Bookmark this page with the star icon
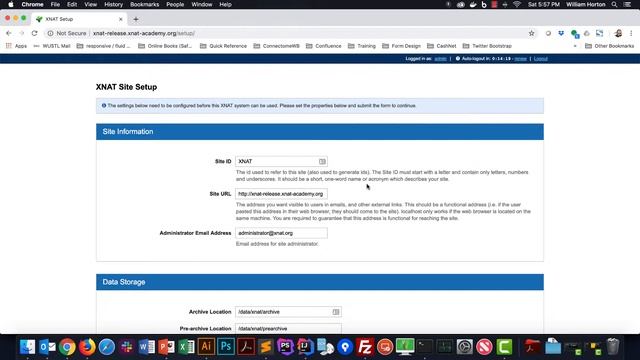 coord(531,33)
